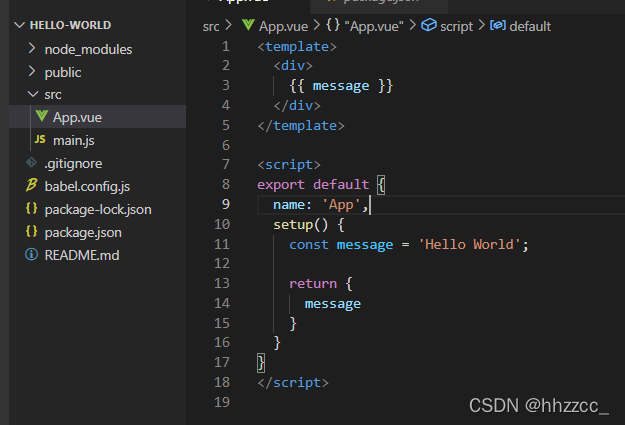Click the Vue logo in the breadcrumb
This screenshot has height=425, width=625.
(x=248, y=25)
